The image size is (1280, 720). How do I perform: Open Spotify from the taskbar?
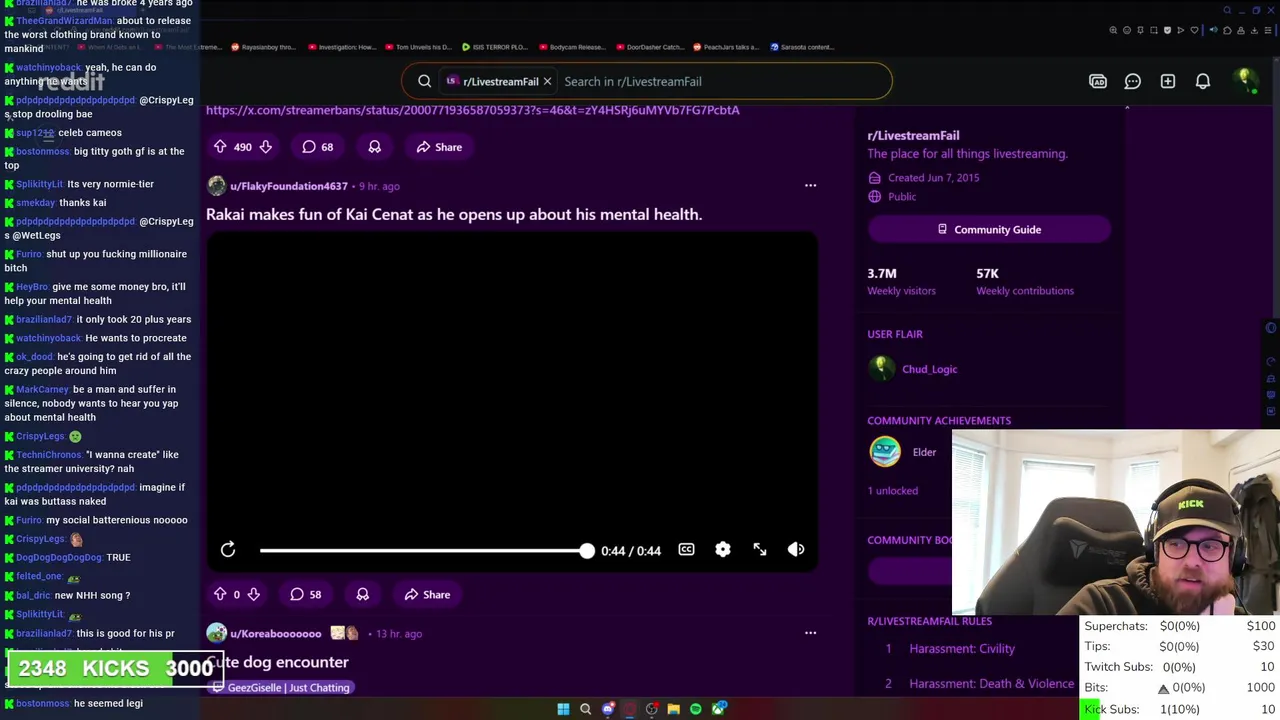point(696,709)
